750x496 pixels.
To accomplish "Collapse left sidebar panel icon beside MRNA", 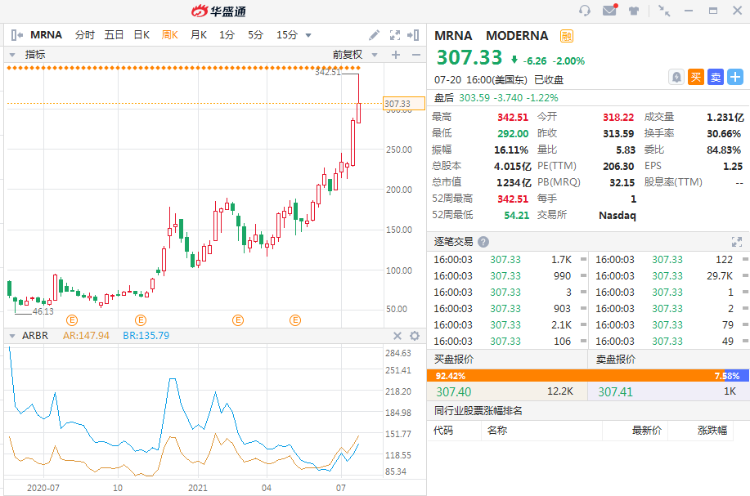I will pyautogui.click(x=16, y=35).
